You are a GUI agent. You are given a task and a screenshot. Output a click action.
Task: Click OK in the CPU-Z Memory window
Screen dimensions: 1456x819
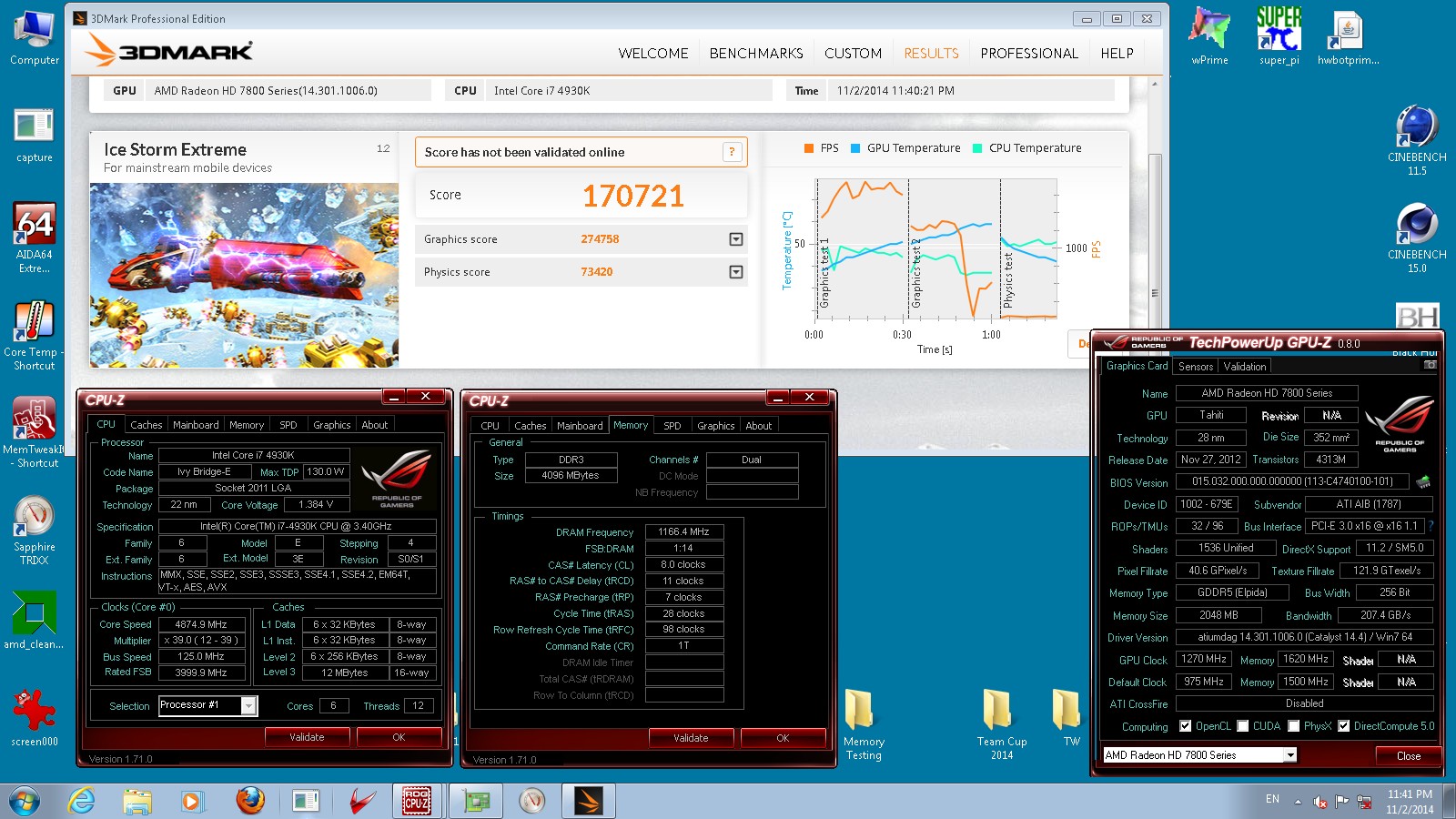(783, 738)
